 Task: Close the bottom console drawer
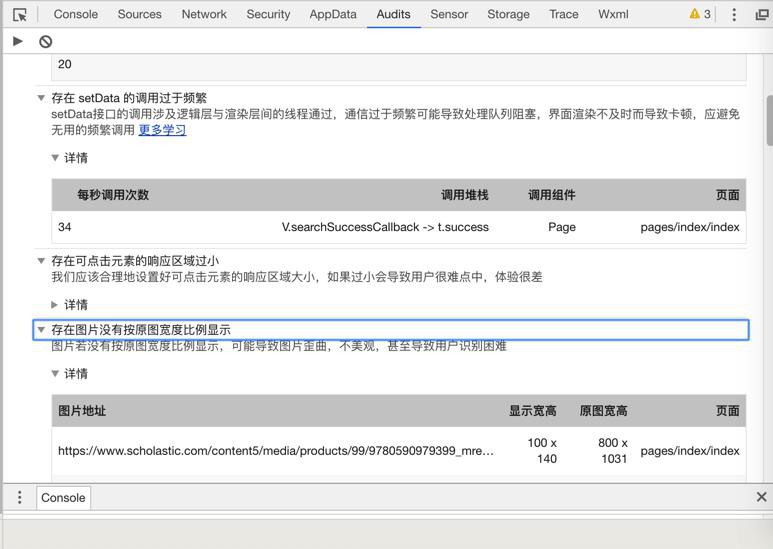(x=762, y=497)
